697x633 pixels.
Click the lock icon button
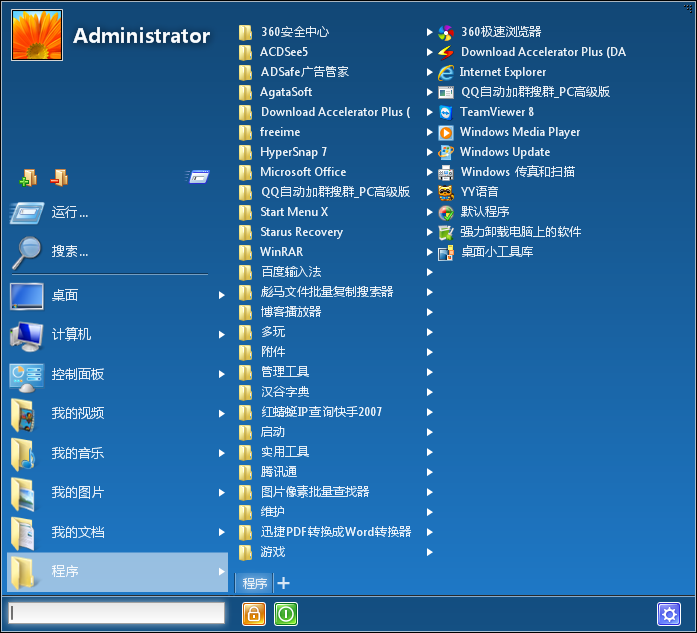pyautogui.click(x=254, y=614)
